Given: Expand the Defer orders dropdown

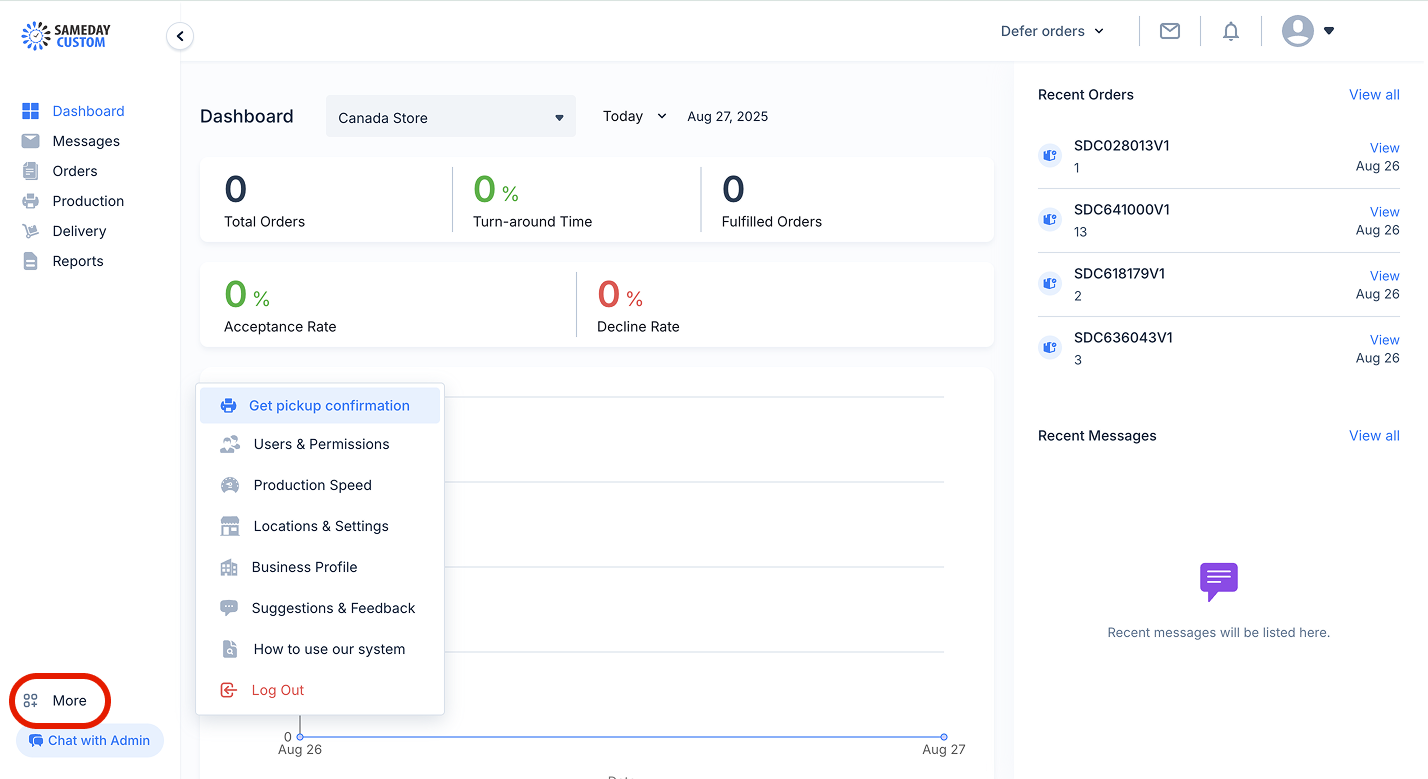Looking at the screenshot, I should pos(1052,31).
